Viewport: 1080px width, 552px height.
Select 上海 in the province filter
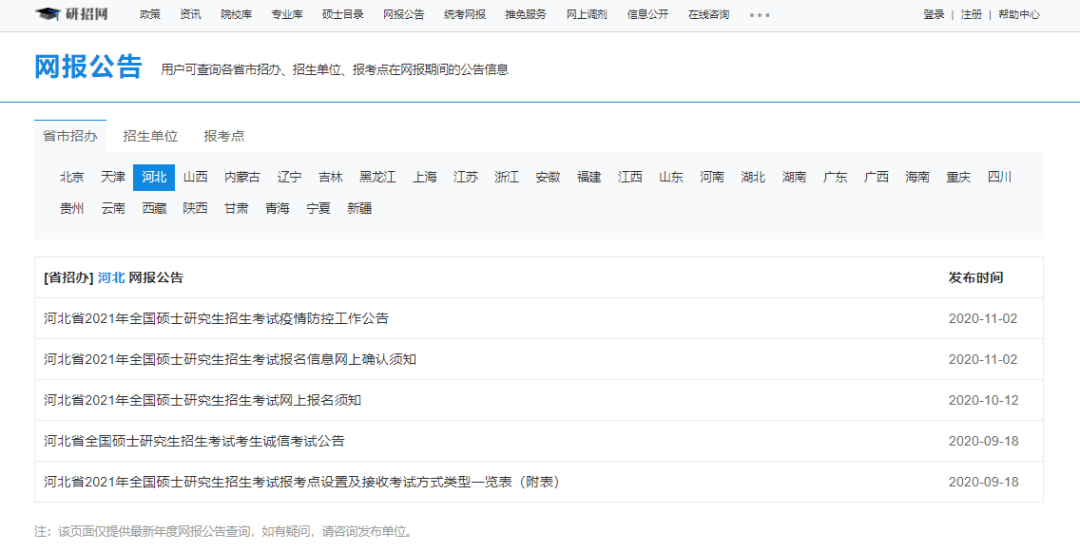tap(425, 177)
